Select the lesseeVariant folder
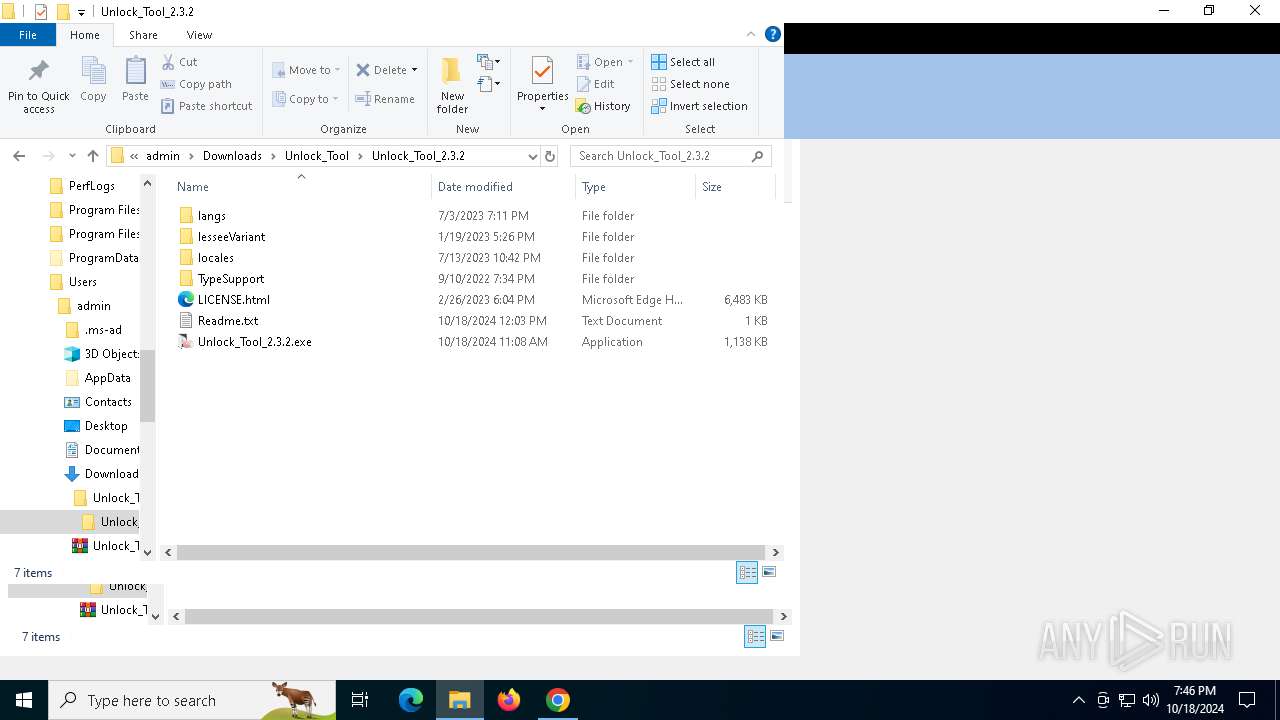 (x=231, y=237)
